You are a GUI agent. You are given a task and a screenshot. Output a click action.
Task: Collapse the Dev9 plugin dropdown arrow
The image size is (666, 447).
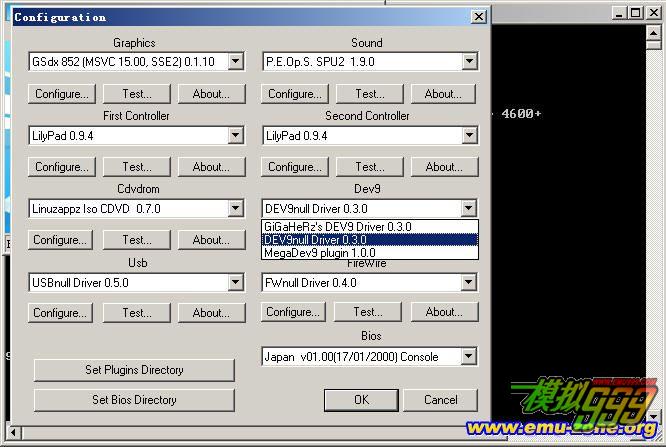(468, 209)
